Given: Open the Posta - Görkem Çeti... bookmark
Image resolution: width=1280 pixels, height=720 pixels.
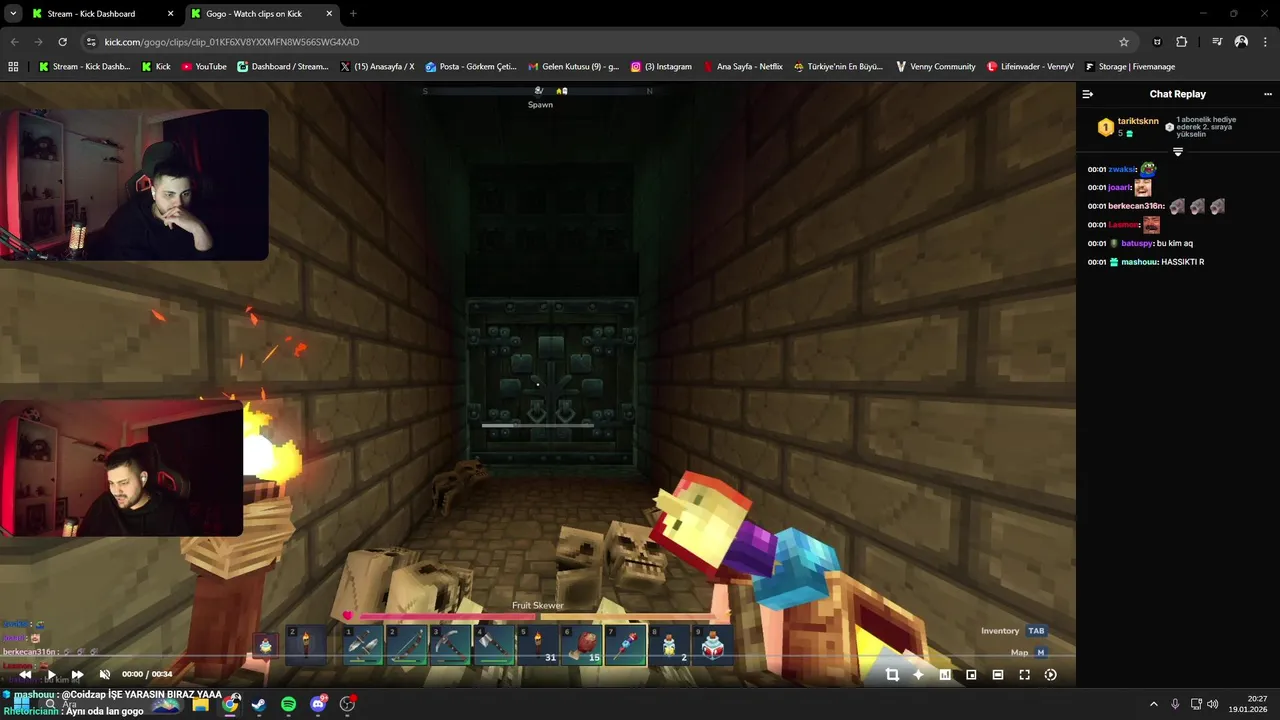Looking at the screenshot, I should (471, 67).
